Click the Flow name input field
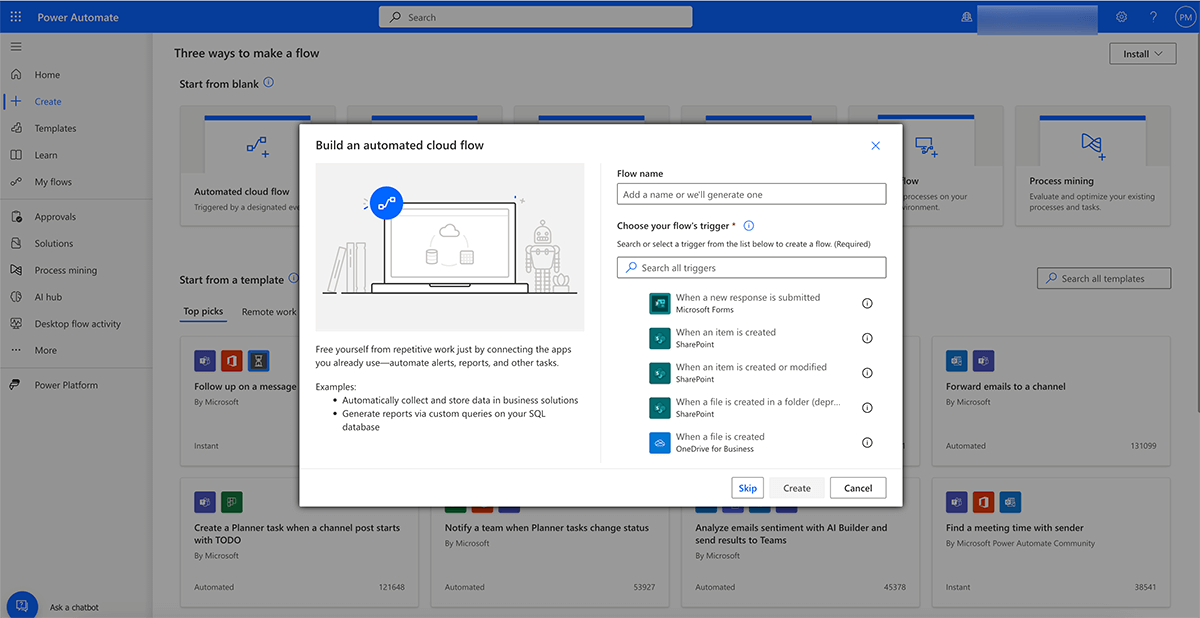 [751, 194]
